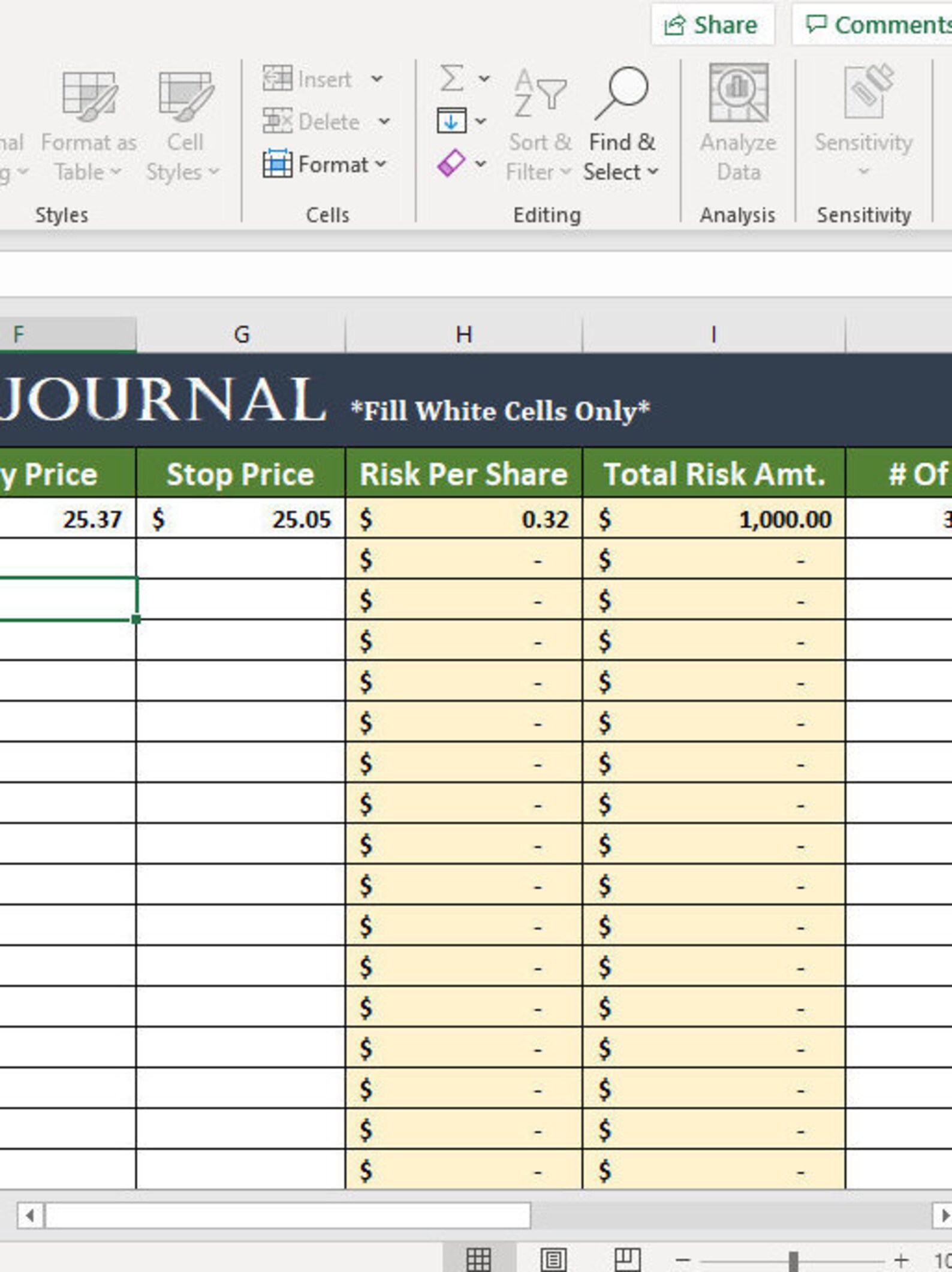
Task: Switch to Page Break Preview
Action: click(627, 1258)
